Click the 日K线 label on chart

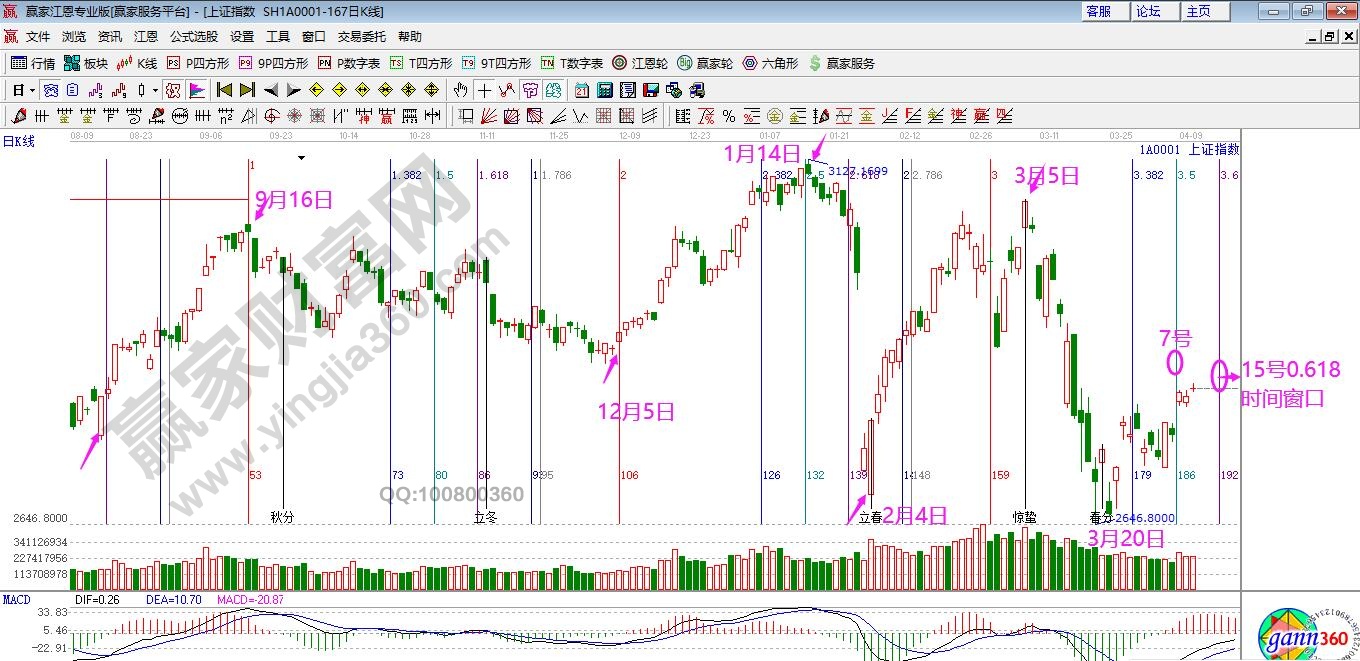18,141
